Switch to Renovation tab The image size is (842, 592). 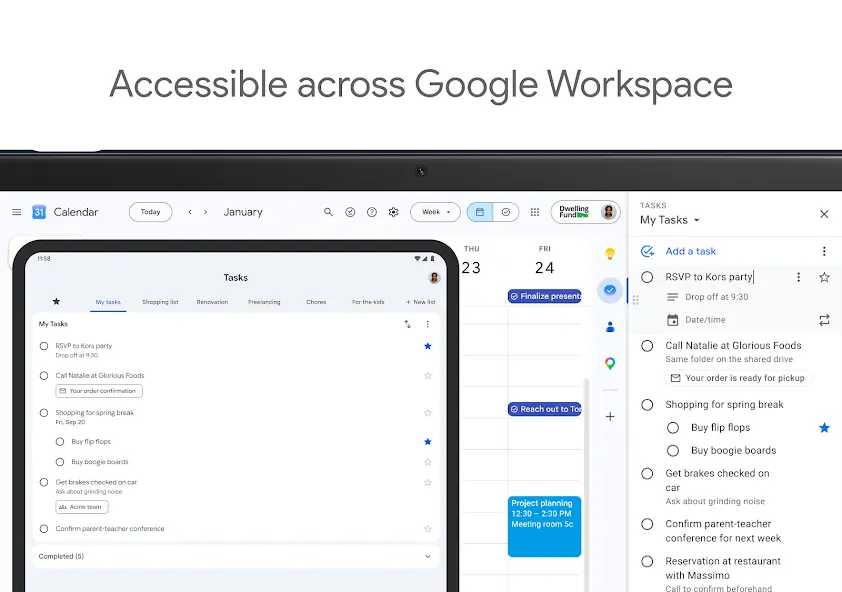point(212,302)
